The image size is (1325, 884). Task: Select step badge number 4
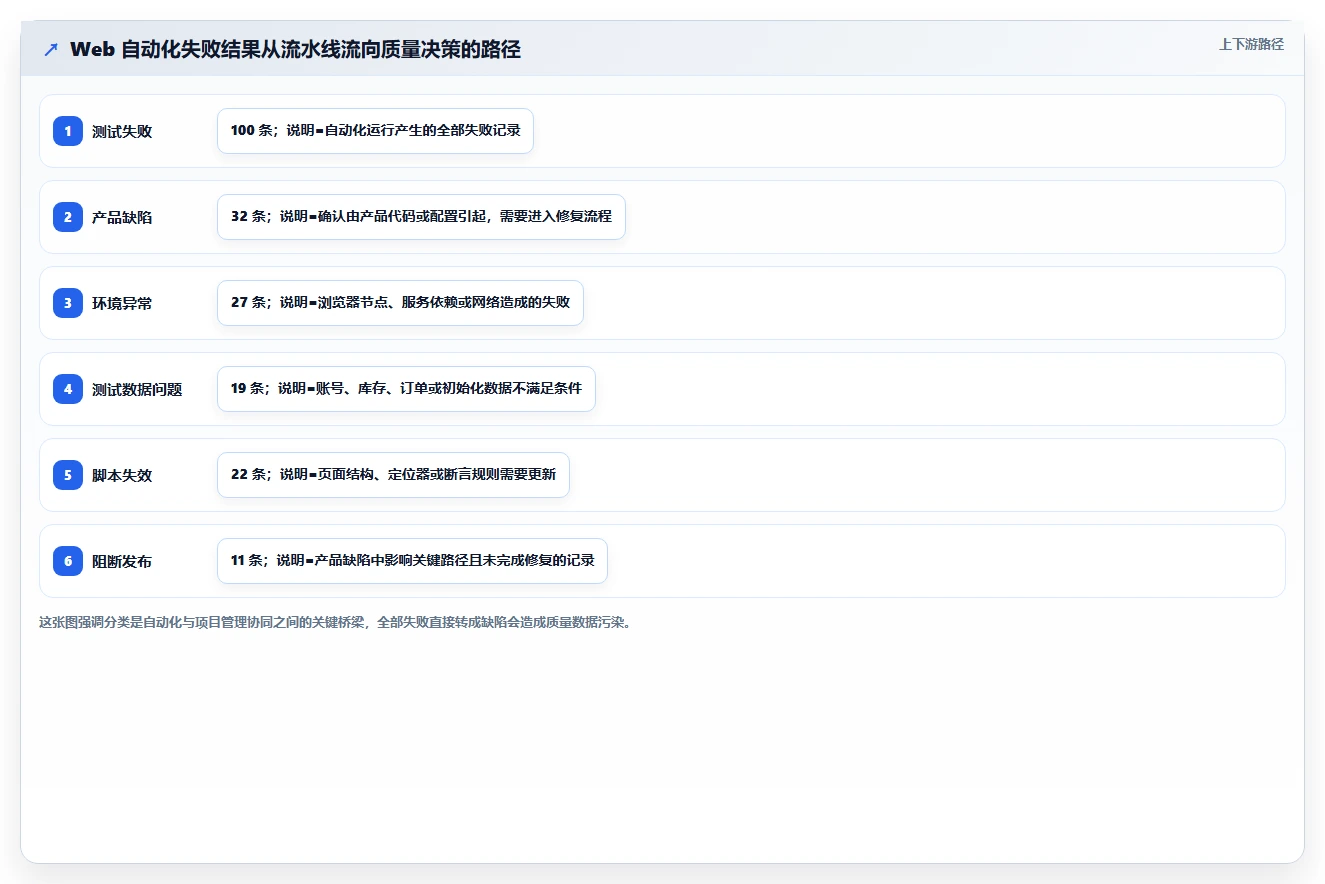point(68,389)
